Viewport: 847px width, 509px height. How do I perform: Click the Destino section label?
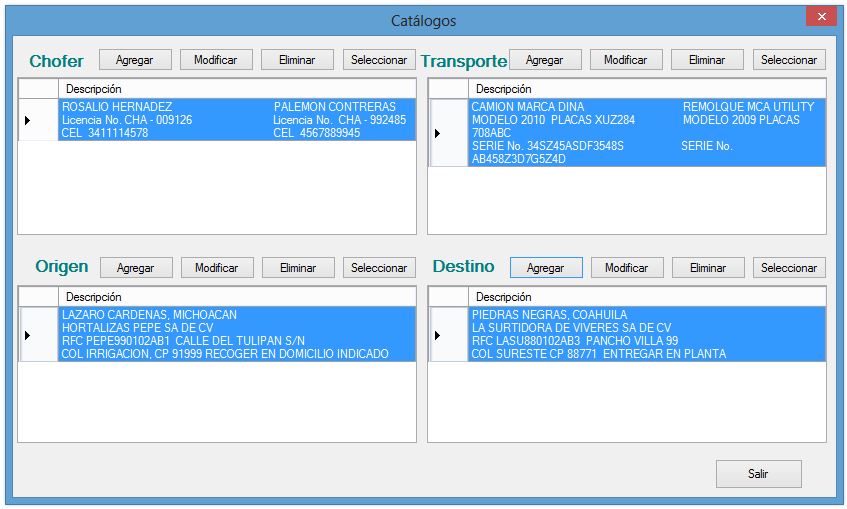463,266
